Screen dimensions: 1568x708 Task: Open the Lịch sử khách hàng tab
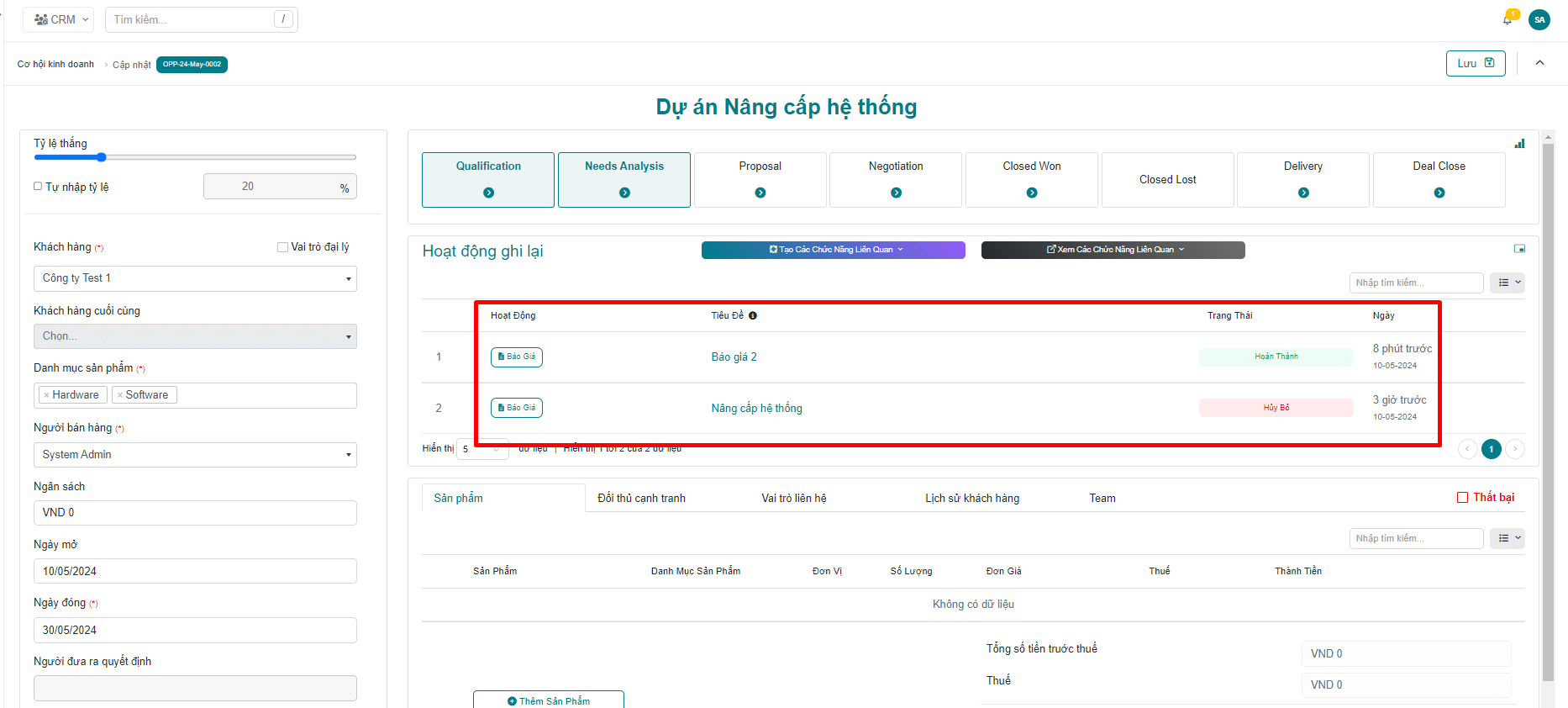click(972, 499)
